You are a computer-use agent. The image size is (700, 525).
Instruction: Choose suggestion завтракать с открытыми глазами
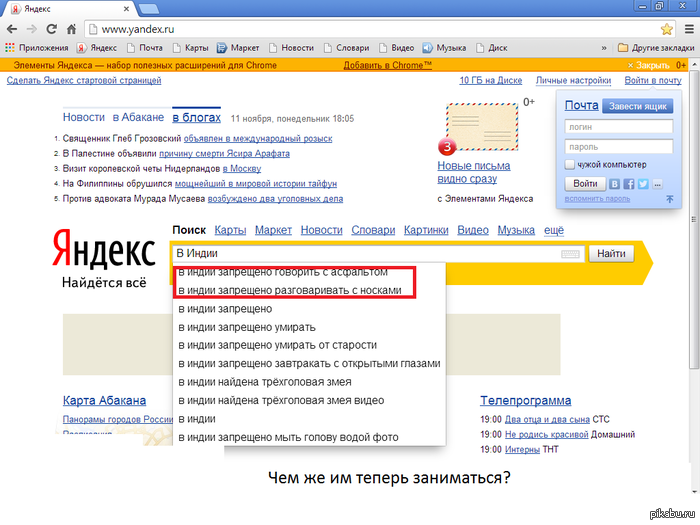click(309, 364)
